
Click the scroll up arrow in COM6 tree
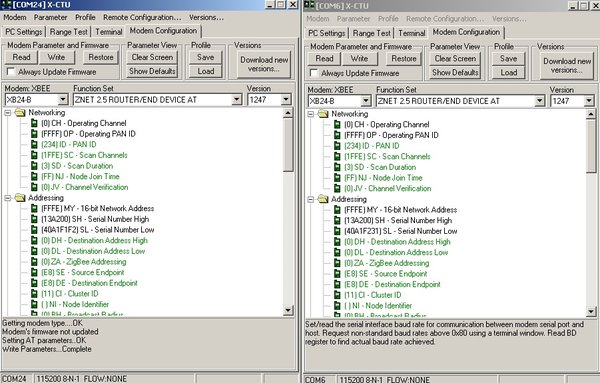coord(591,114)
